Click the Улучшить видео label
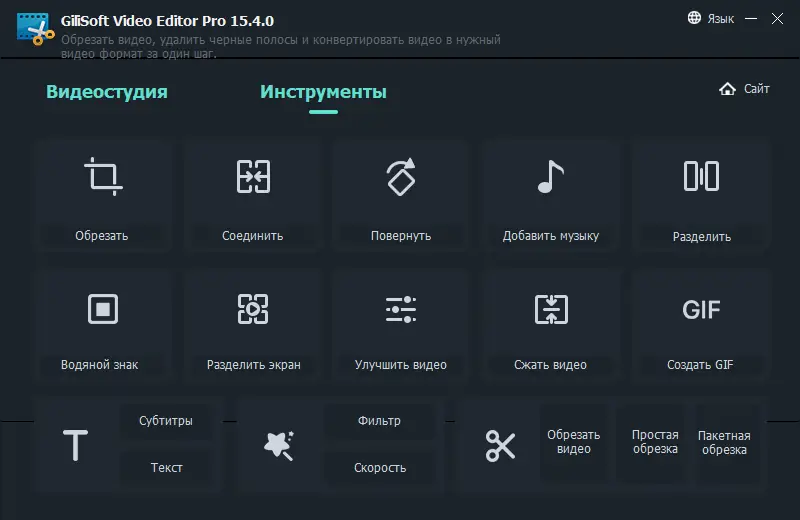Screen dimensions: 800x520 (x=401, y=365)
